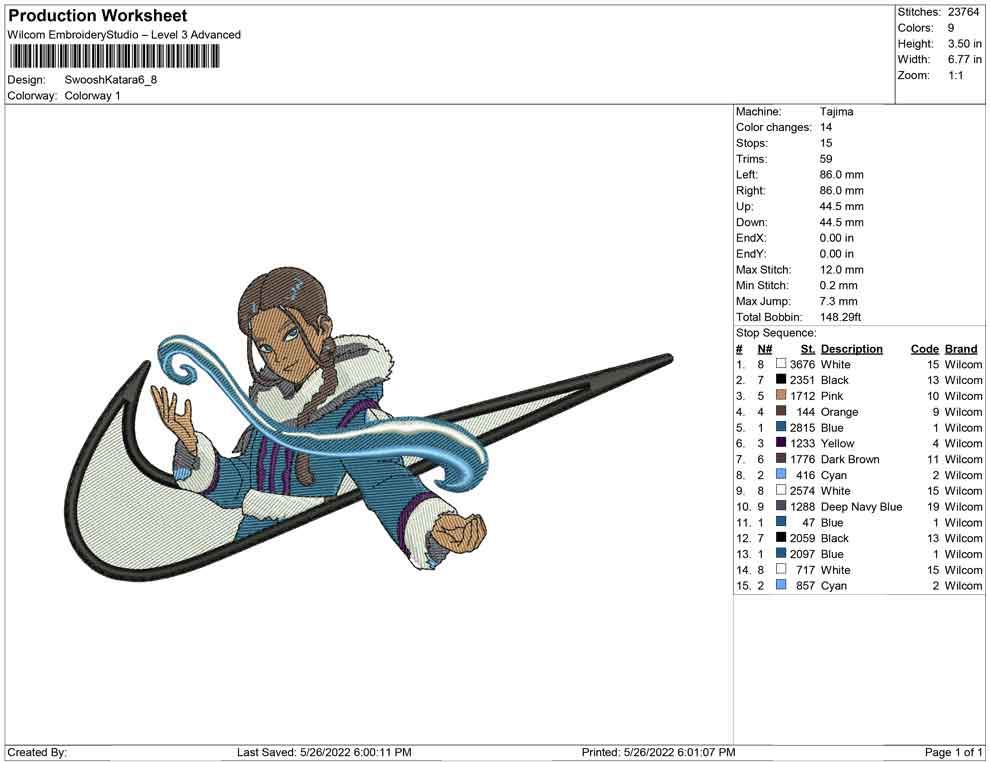990x762 pixels.
Task: Click the 'St.' column header
Action: click(808, 348)
